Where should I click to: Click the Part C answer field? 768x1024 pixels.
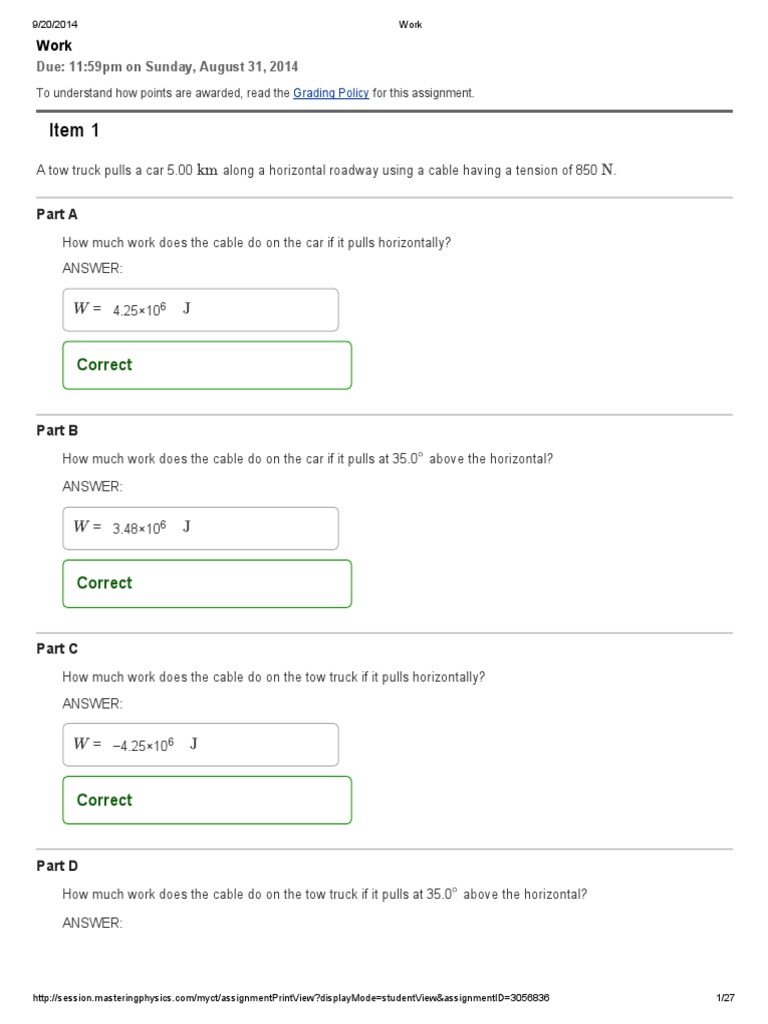point(200,745)
